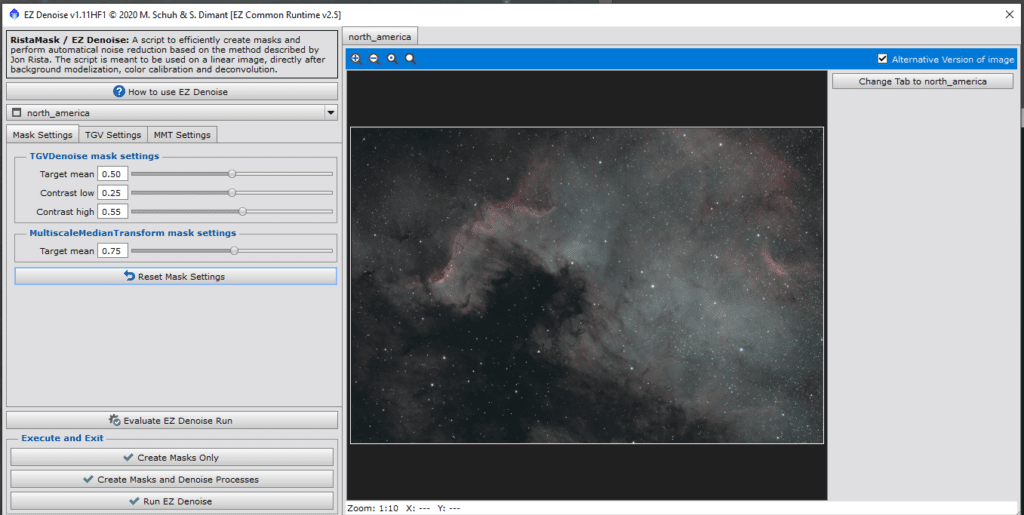Open the MMT Settings tab
Screen dimensions: 1024x515
pos(182,134)
